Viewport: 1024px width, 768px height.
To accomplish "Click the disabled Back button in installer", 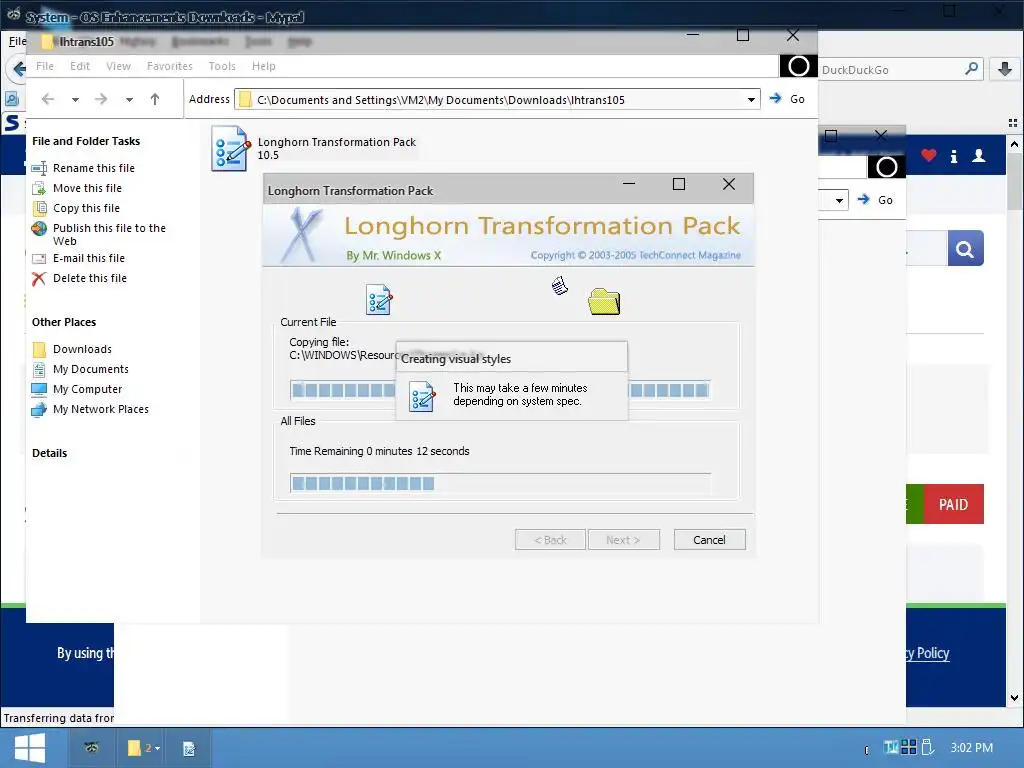I will pos(550,540).
